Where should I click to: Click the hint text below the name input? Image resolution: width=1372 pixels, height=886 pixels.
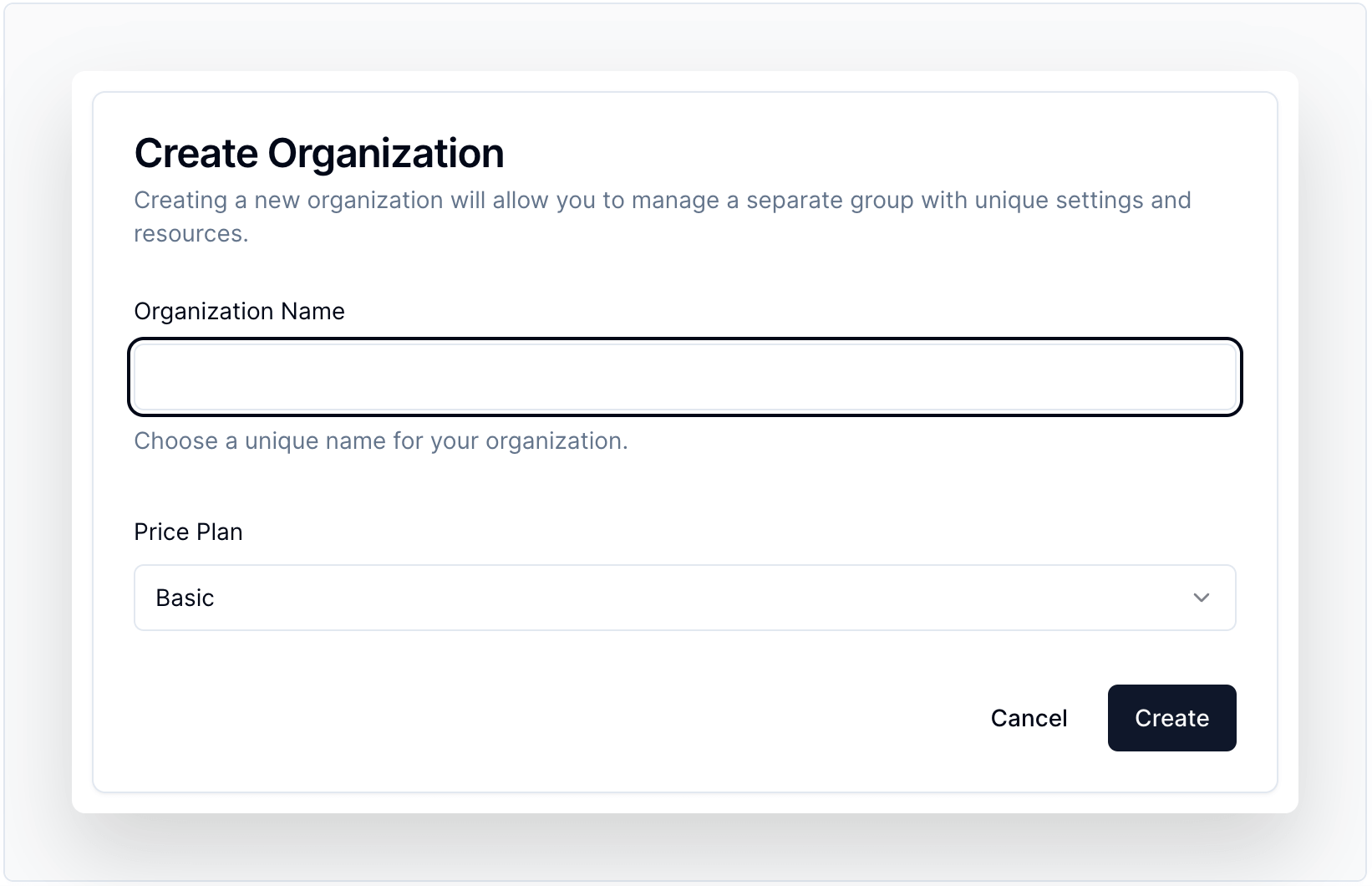tap(381, 440)
